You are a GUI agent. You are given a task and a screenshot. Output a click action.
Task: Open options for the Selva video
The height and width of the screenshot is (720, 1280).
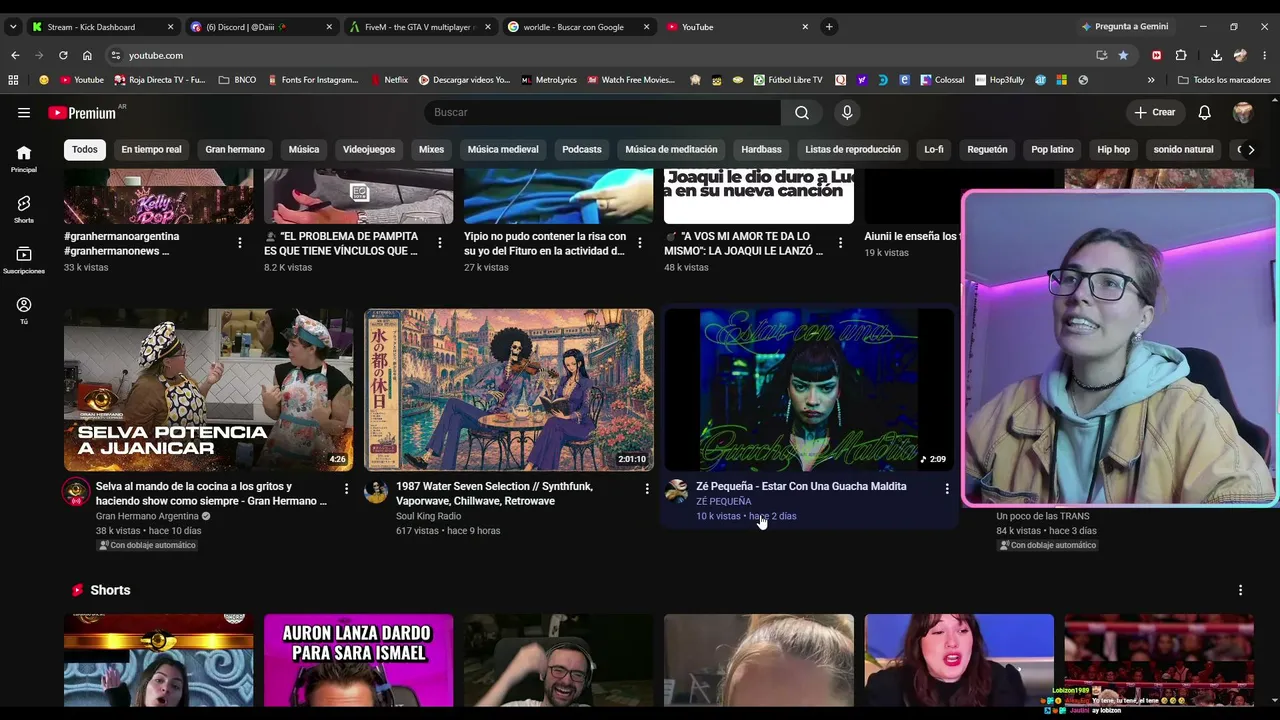346,489
